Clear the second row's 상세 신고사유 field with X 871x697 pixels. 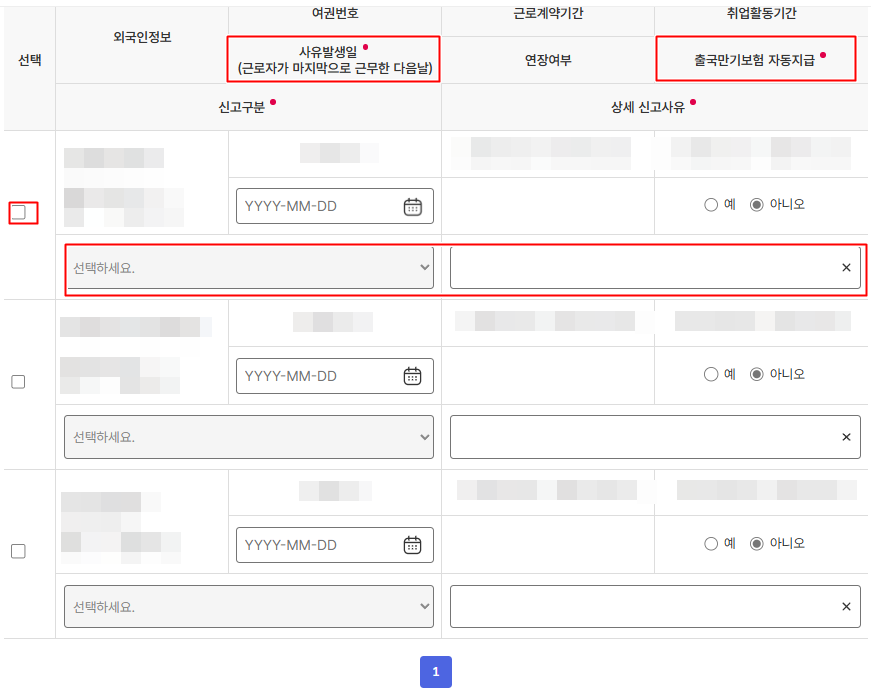(846, 437)
